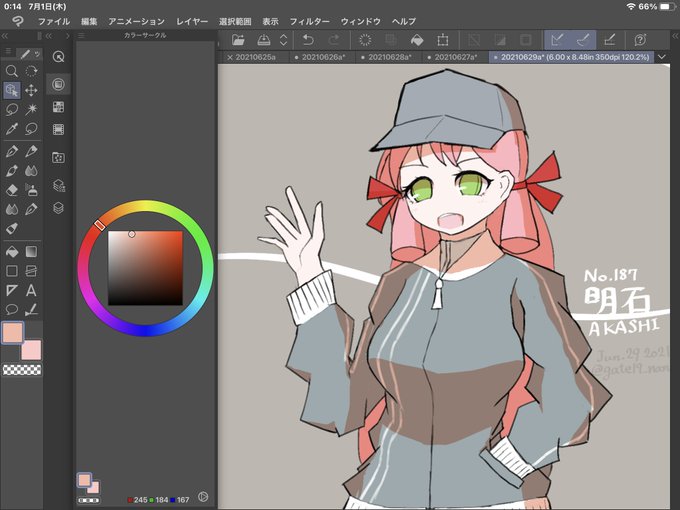
Task: Open the Layers palette icon
Action: tap(58, 208)
